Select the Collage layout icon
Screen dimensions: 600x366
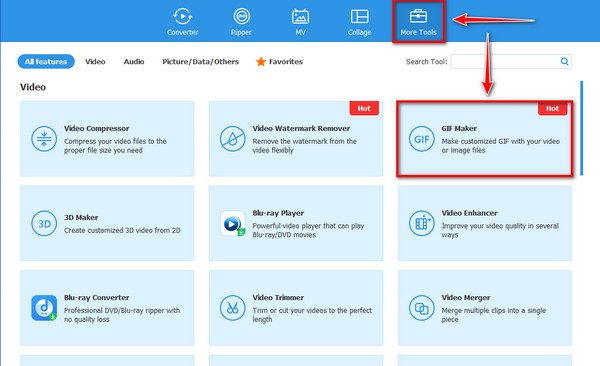pyautogui.click(x=359, y=16)
